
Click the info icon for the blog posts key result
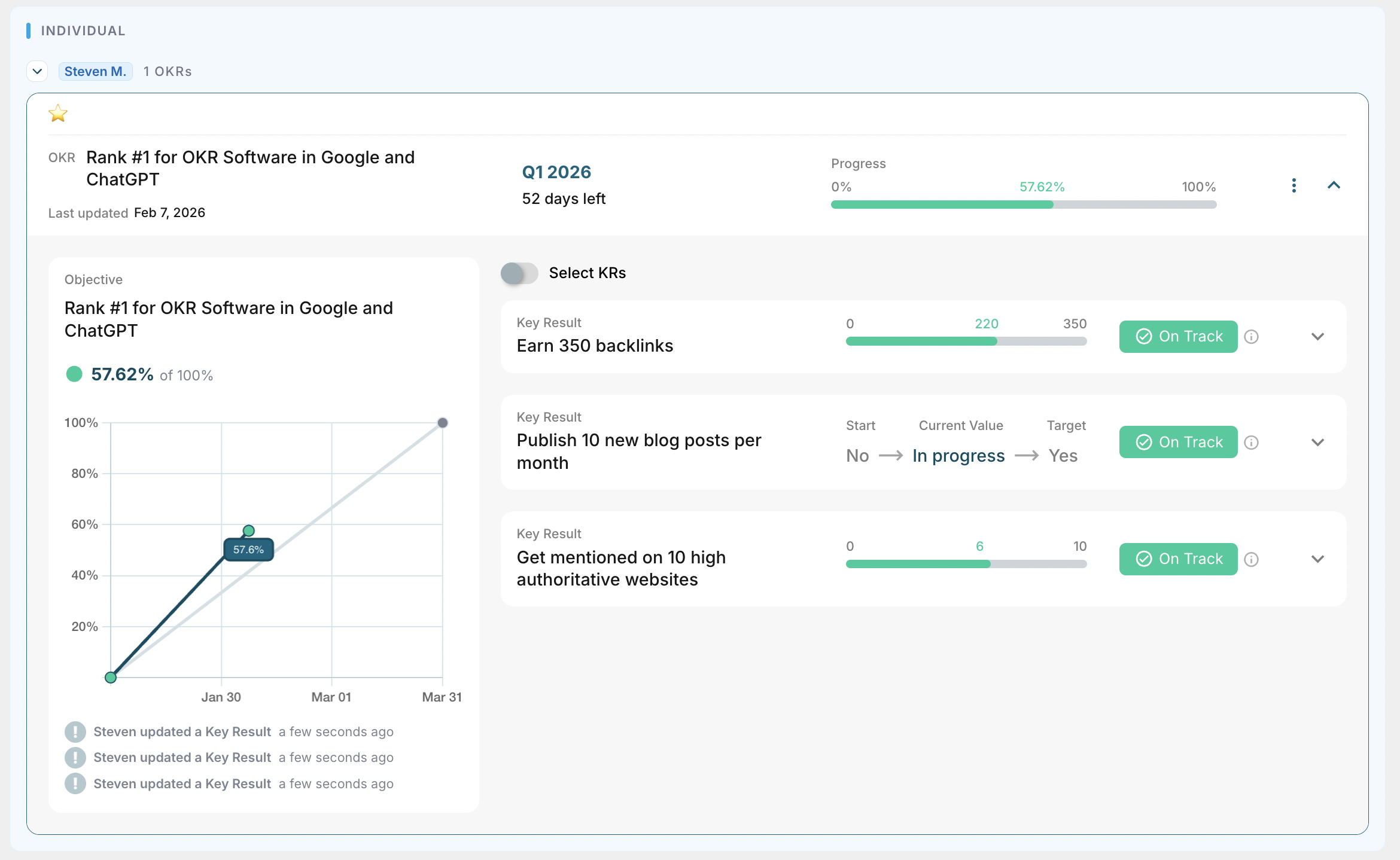coord(1252,442)
